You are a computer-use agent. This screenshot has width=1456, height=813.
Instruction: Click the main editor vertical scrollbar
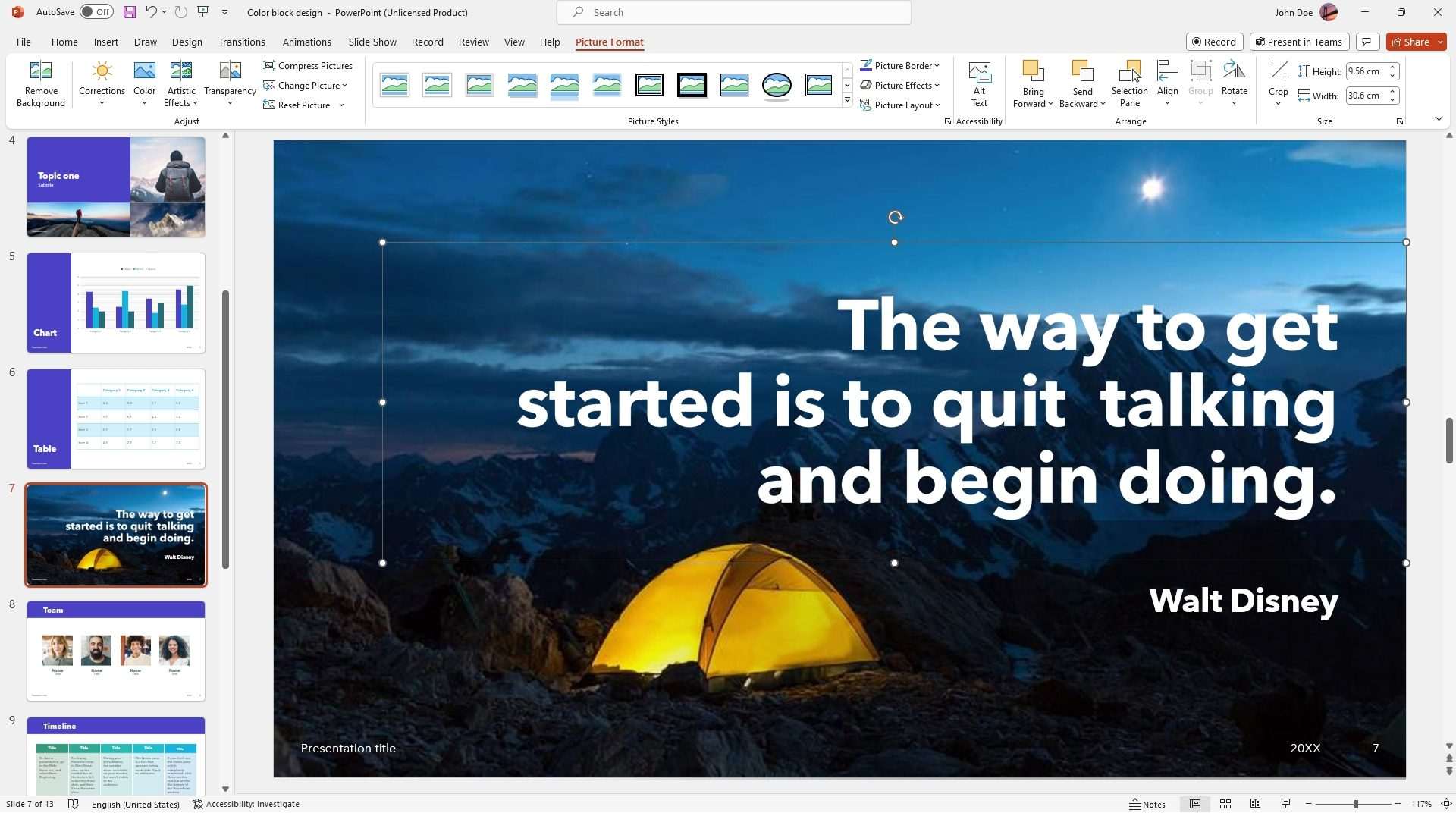click(1448, 441)
